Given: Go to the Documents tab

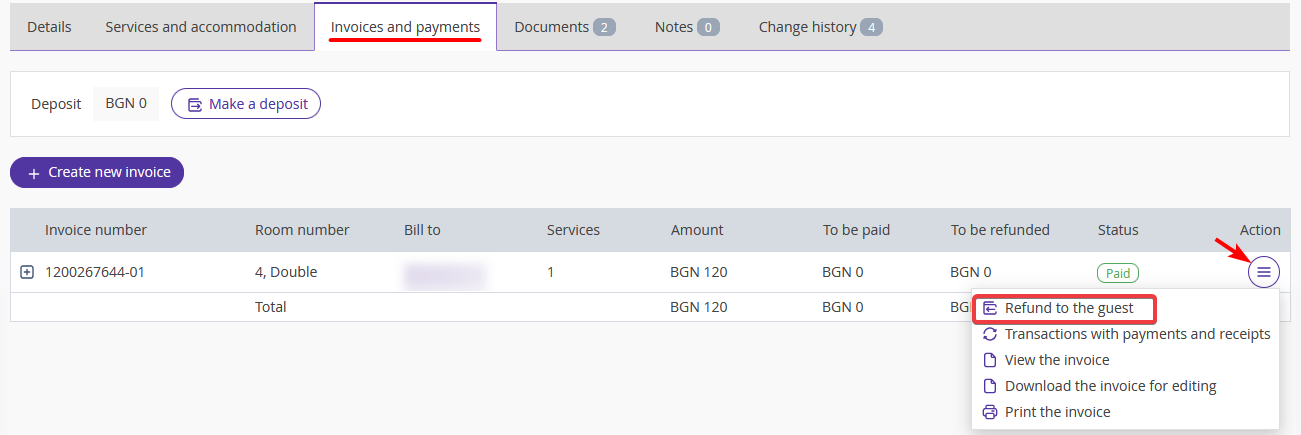Looking at the screenshot, I should [564, 27].
